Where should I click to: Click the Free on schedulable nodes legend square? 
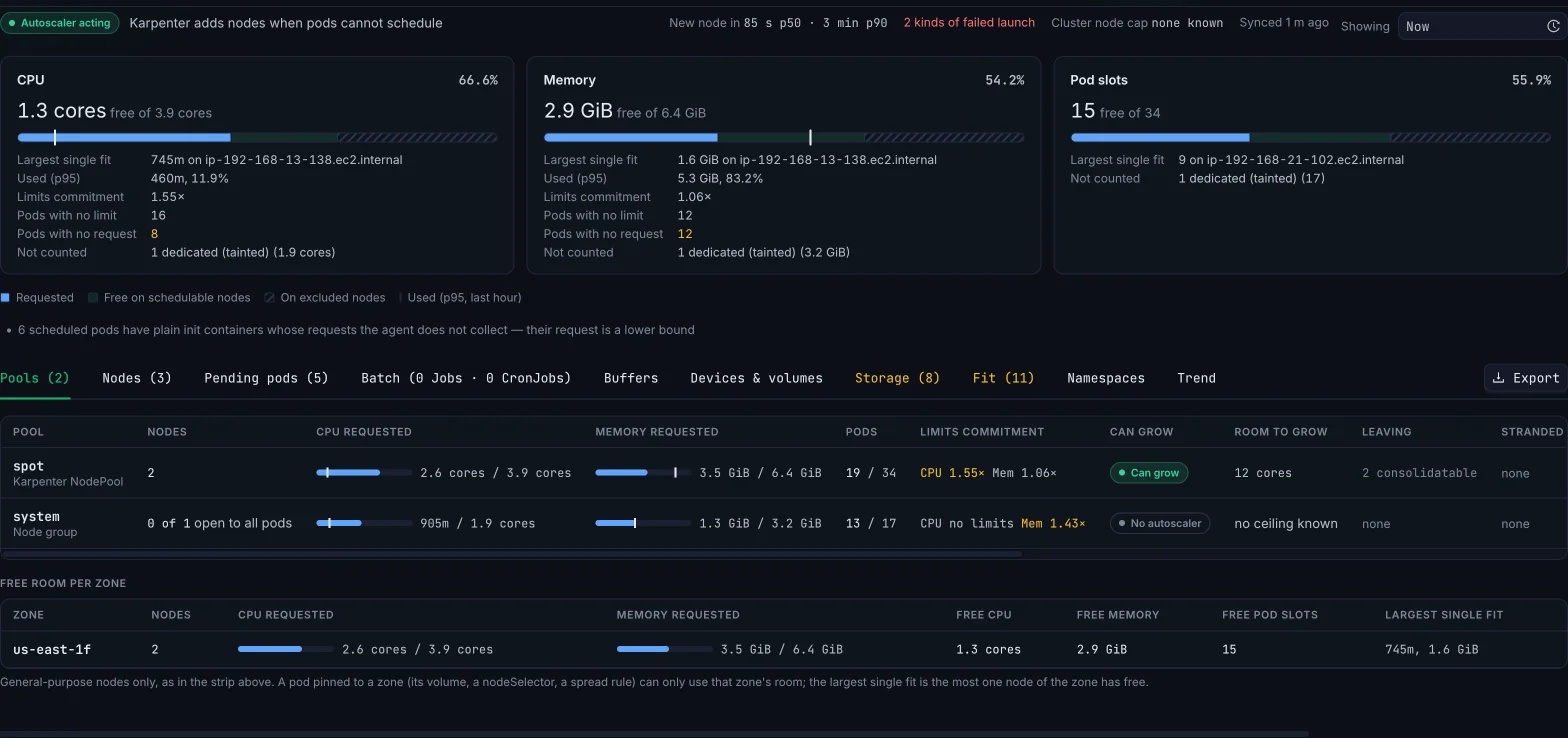pyautogui.click(x=92, y=297)
